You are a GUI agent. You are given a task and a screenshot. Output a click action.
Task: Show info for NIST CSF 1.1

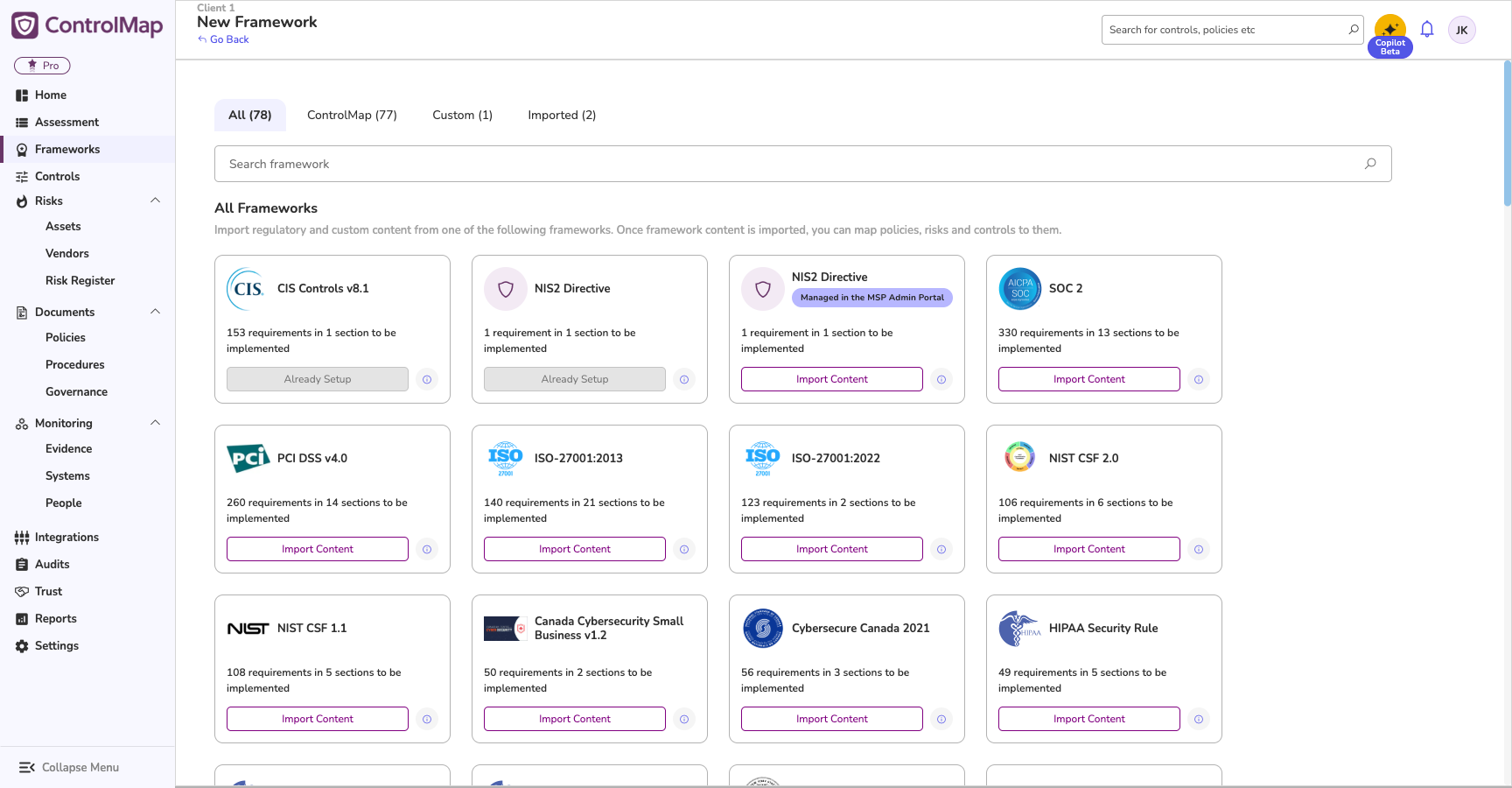[x=427, y=719]
